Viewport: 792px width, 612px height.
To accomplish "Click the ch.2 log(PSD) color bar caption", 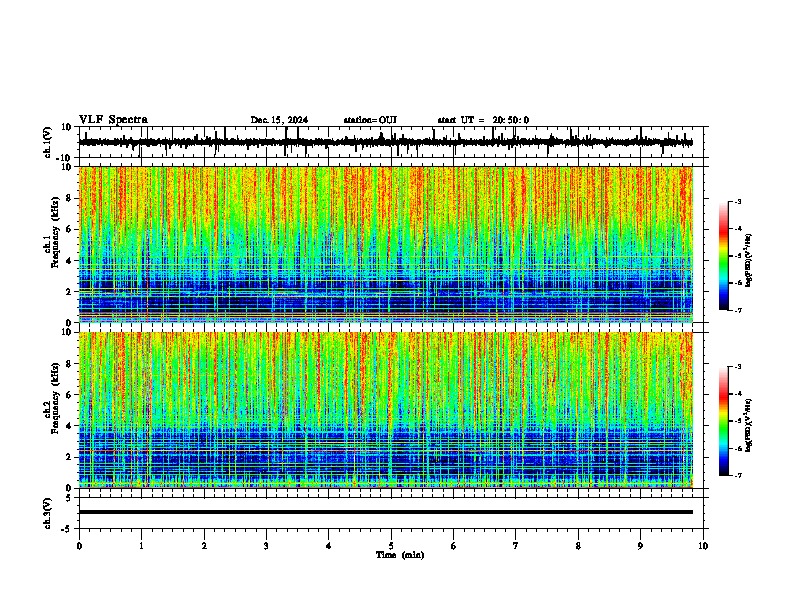I will (749, 426).
